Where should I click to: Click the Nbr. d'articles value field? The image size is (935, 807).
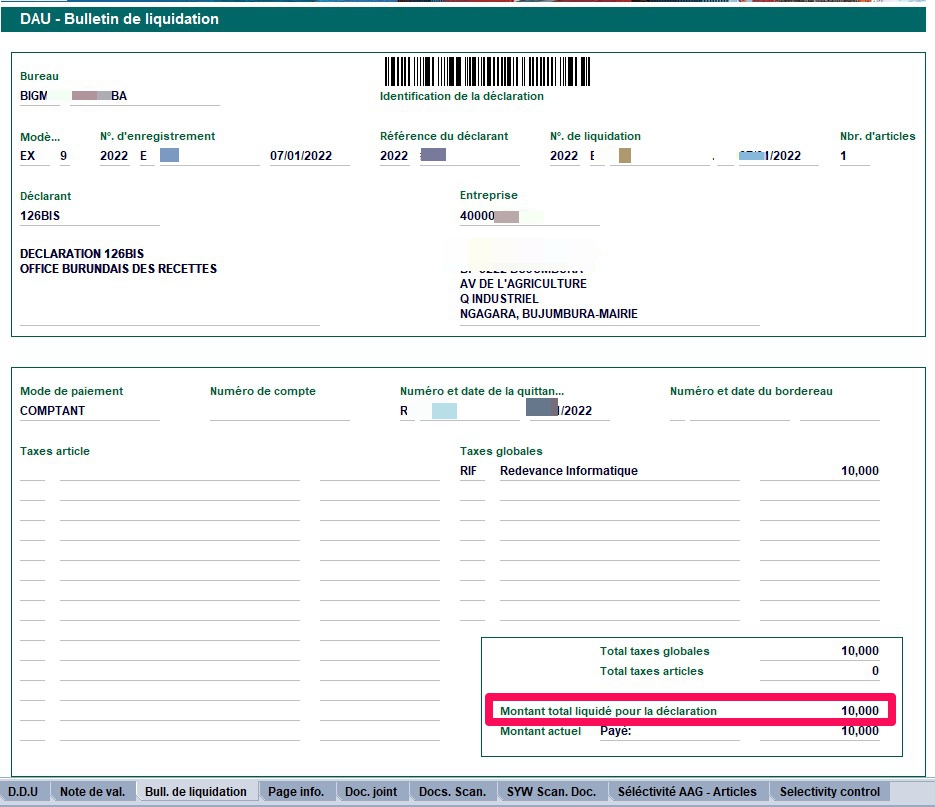[x=853, y=156]
